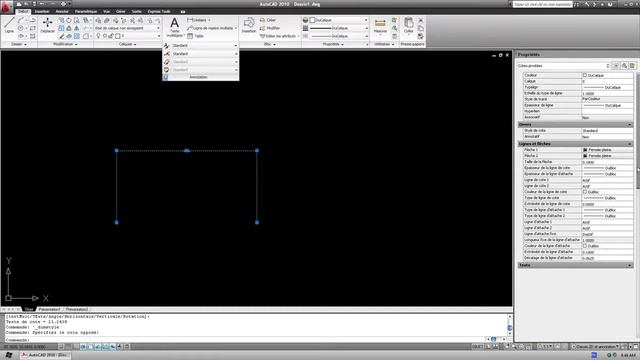Screen dimensions: 640x360
Task: Click the Couleur DuCalque swatch in properties
Action: click(x=584, y=75)
